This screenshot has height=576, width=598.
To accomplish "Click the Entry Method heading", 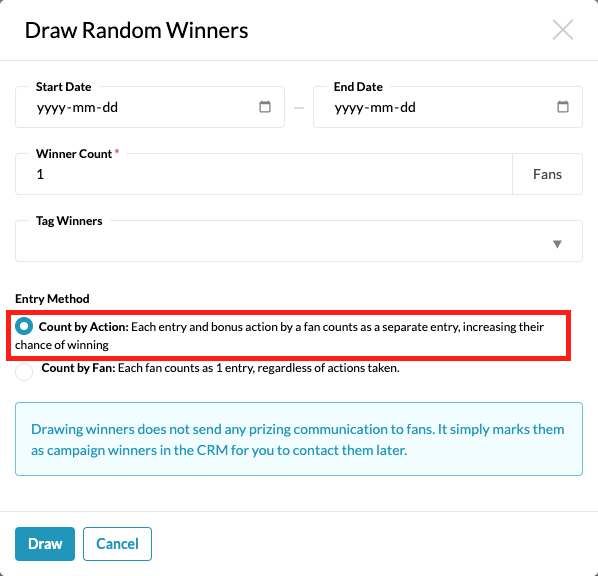I will 52,299.
